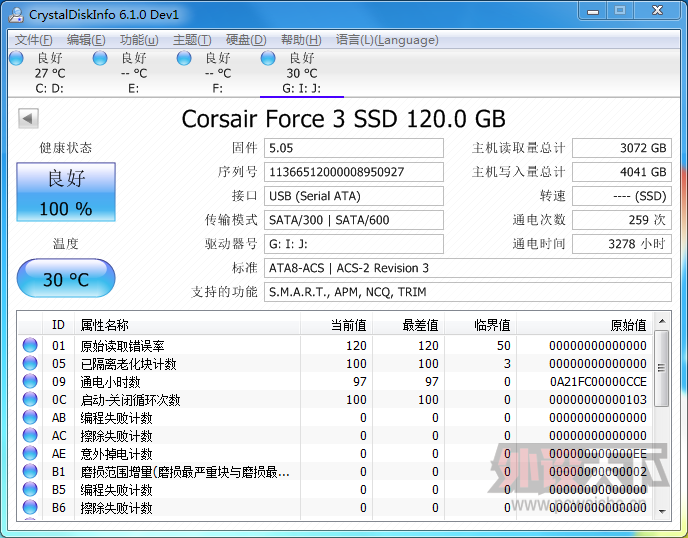Minimize the CrystalDiskInfo window
The image size is (688, 538).
(593, 11)
